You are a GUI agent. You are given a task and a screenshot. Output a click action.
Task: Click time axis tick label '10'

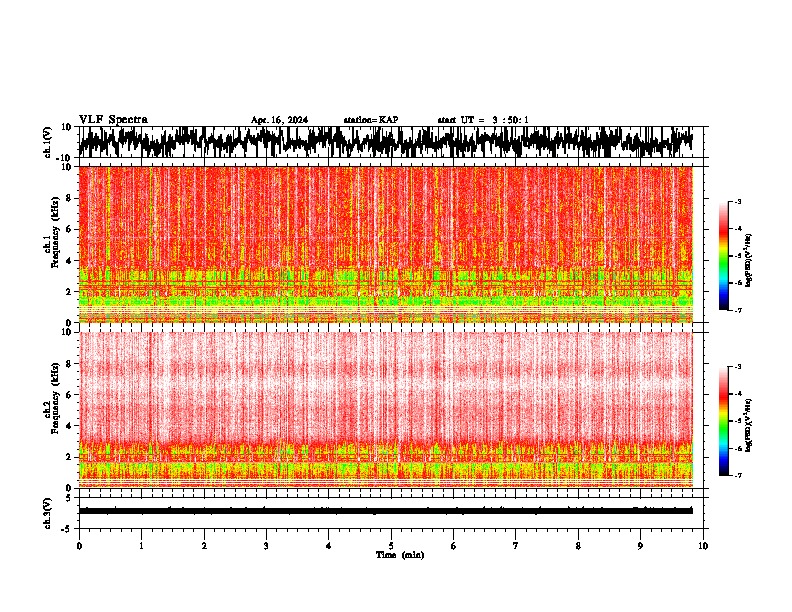click(703, 546)
